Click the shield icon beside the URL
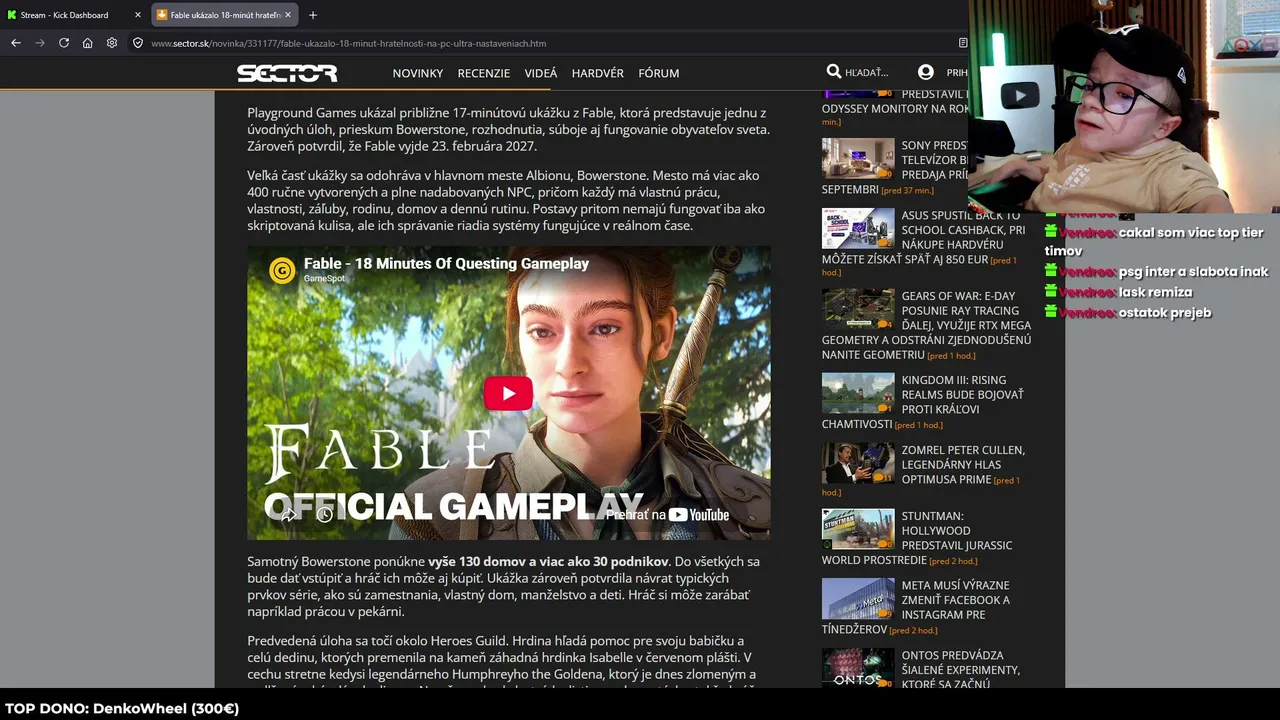The image size is (1280, 720). 138,43
